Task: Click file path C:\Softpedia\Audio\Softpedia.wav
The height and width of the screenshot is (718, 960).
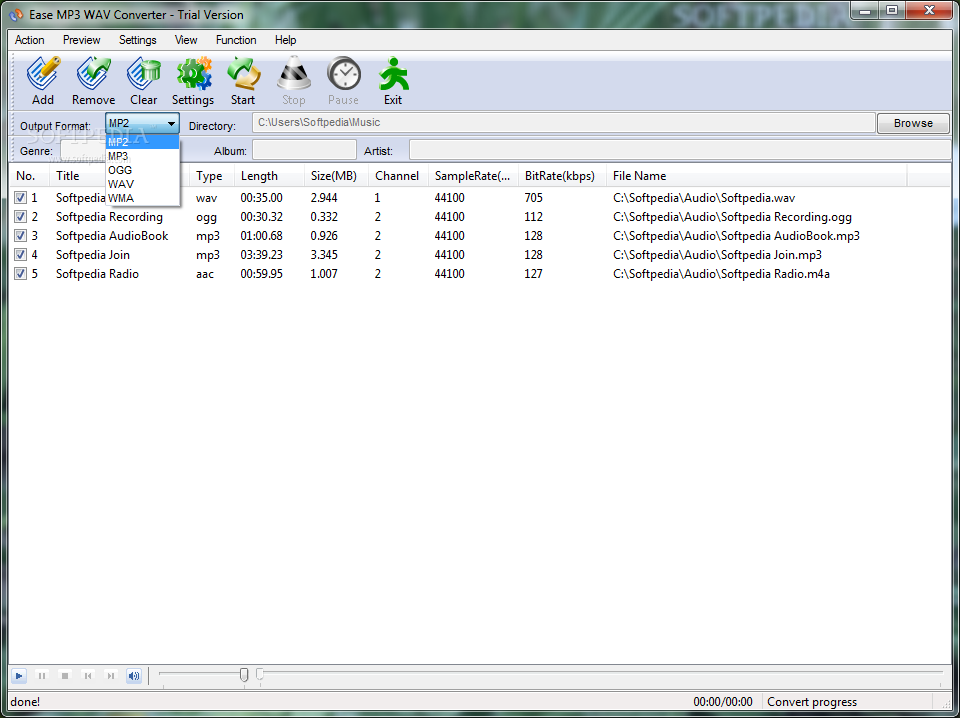Action: coord(704,198)
